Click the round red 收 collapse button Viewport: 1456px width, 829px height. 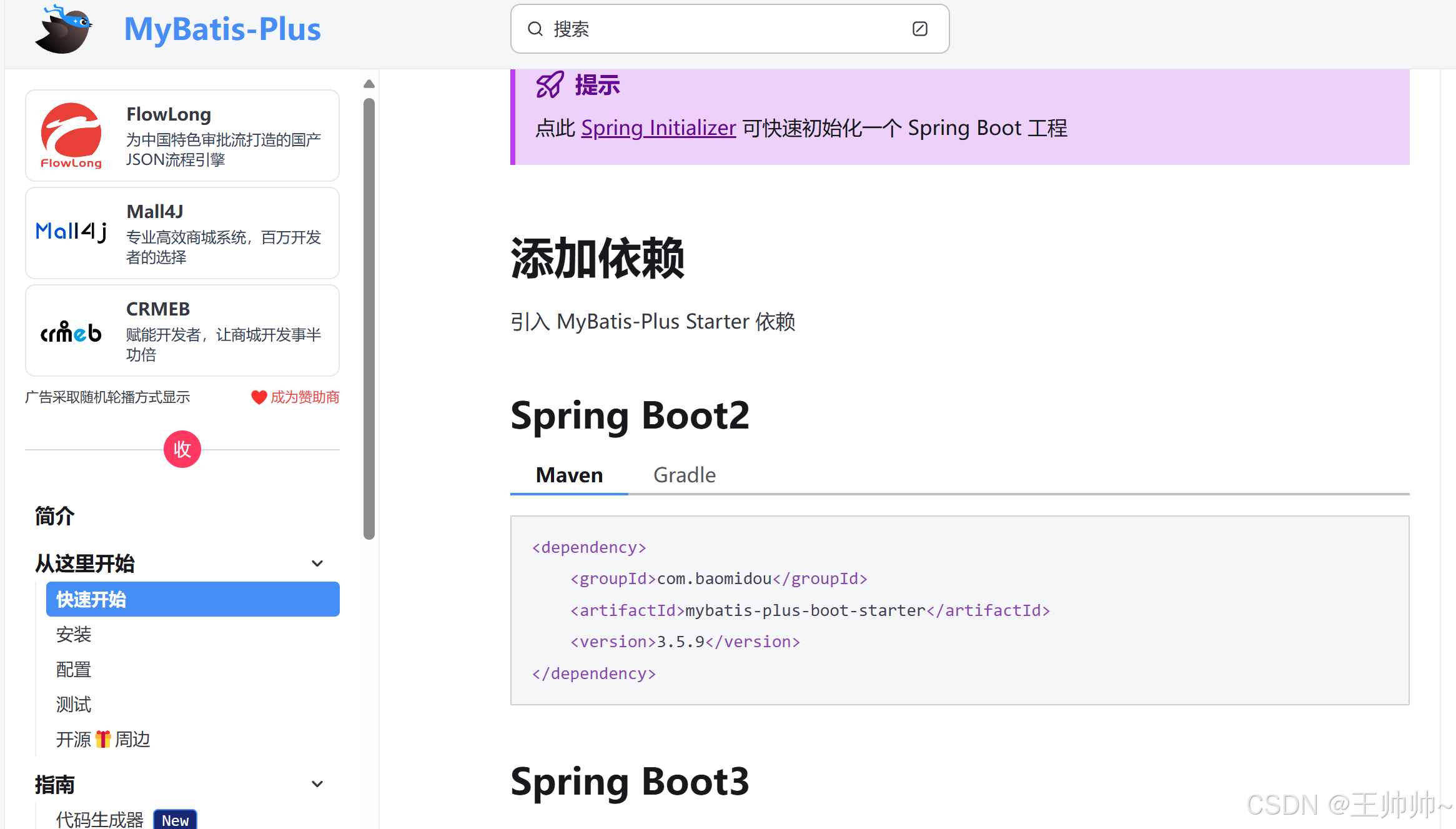pyautogui.click(x=182, y=449)
